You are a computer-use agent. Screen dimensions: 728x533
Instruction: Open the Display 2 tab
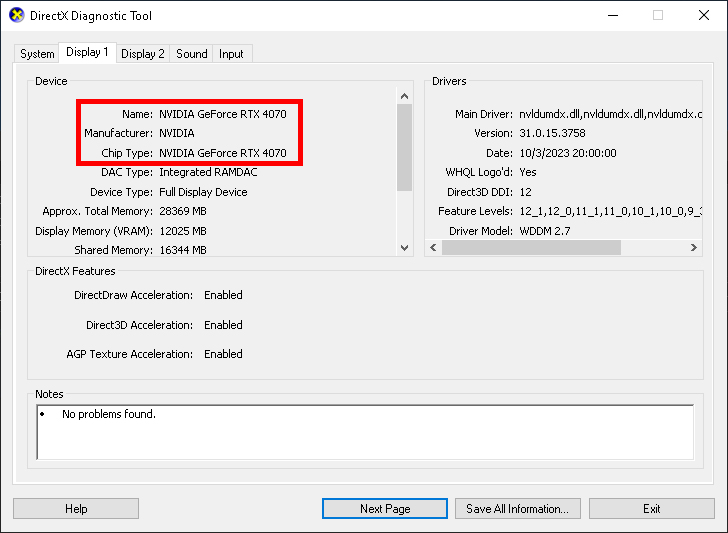pos(143,54)
